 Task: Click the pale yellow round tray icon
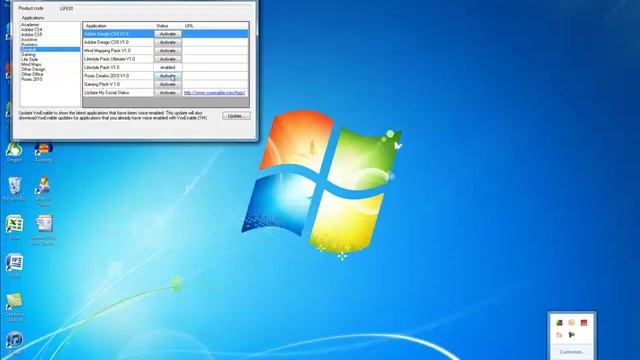point(571,322)
